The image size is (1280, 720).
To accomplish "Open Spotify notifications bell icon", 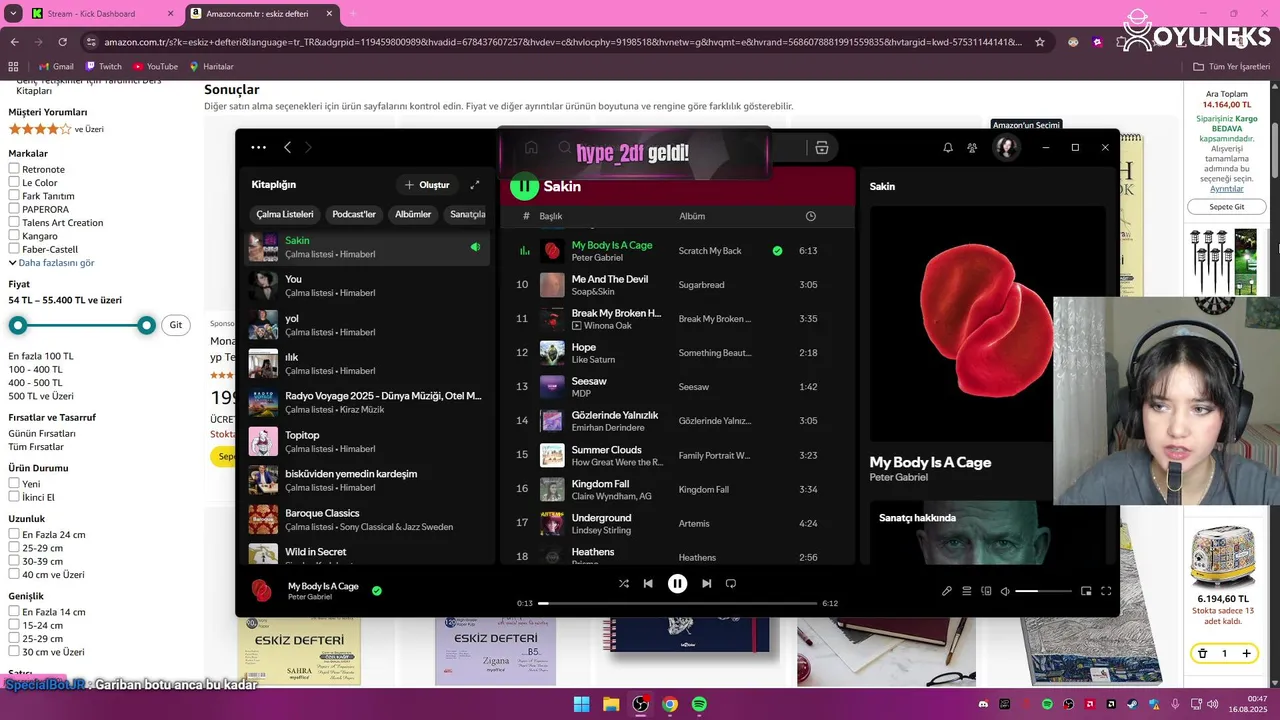I will [x=948, y=148].
